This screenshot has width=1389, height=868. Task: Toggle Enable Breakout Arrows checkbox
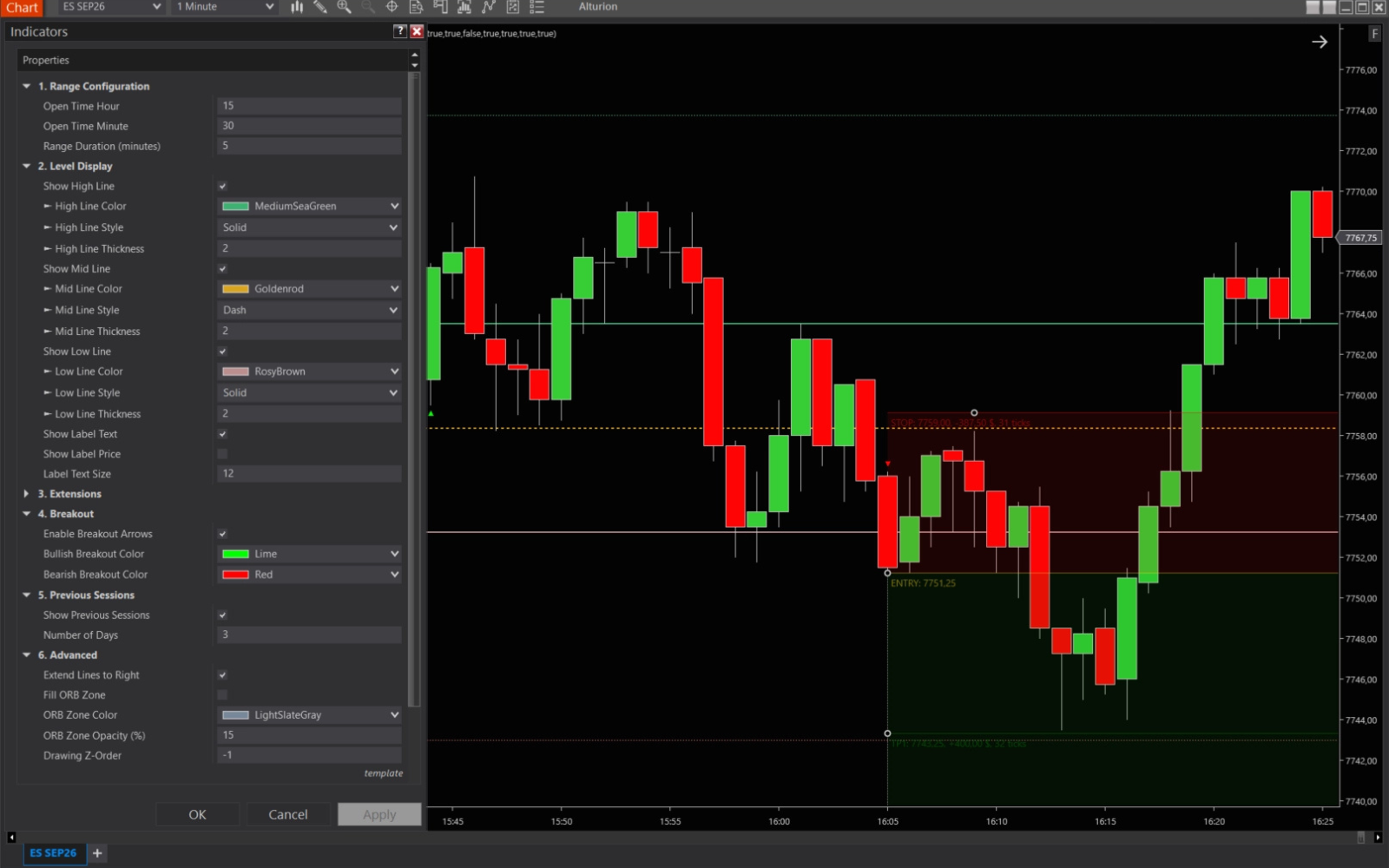pyautogui.click(x=222, y=534)
